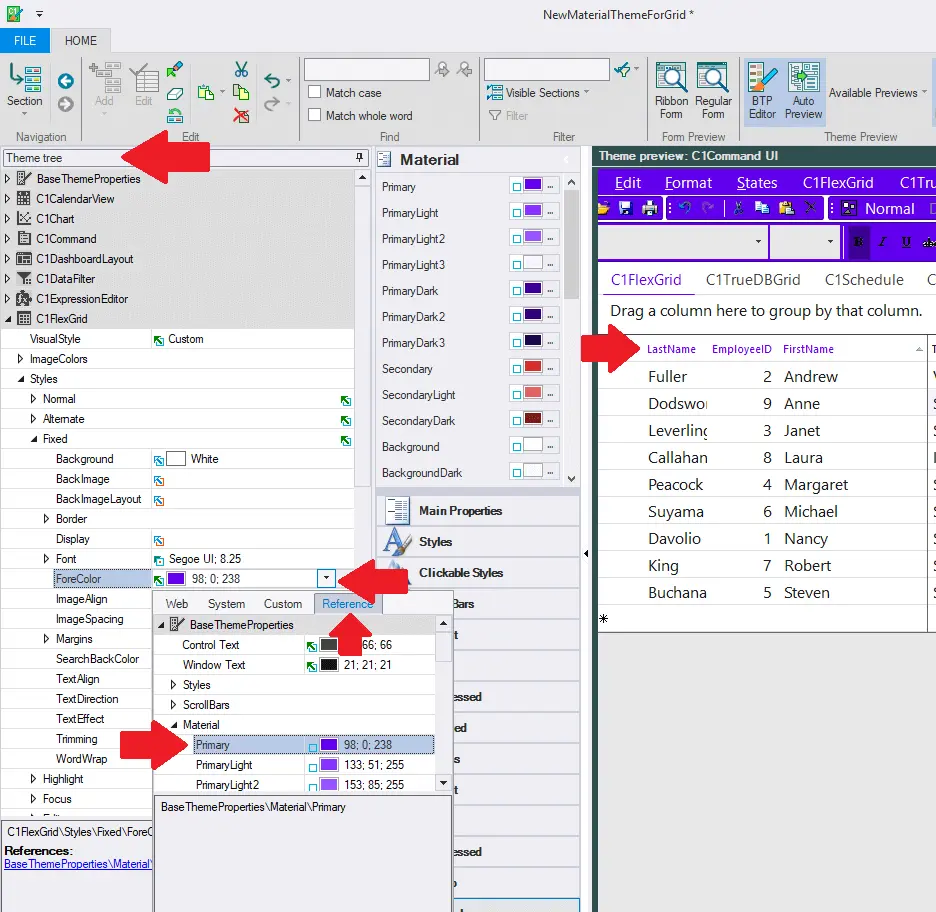Pin the Theme tree panel
Image resolution: width=936 pixels, height=912 pixels.
point(359,158)
